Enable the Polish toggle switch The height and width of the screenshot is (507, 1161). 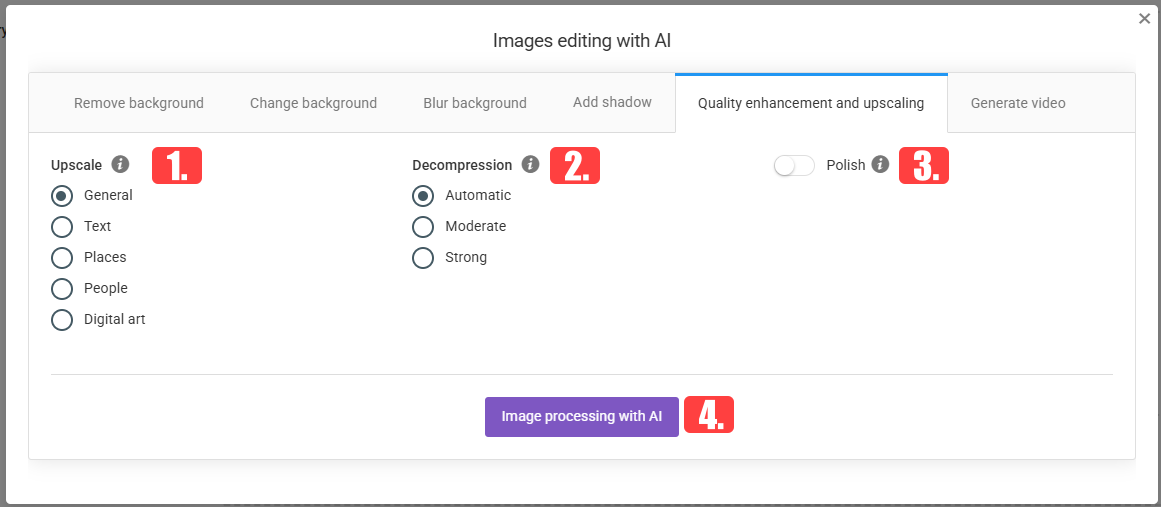[794, 165]
